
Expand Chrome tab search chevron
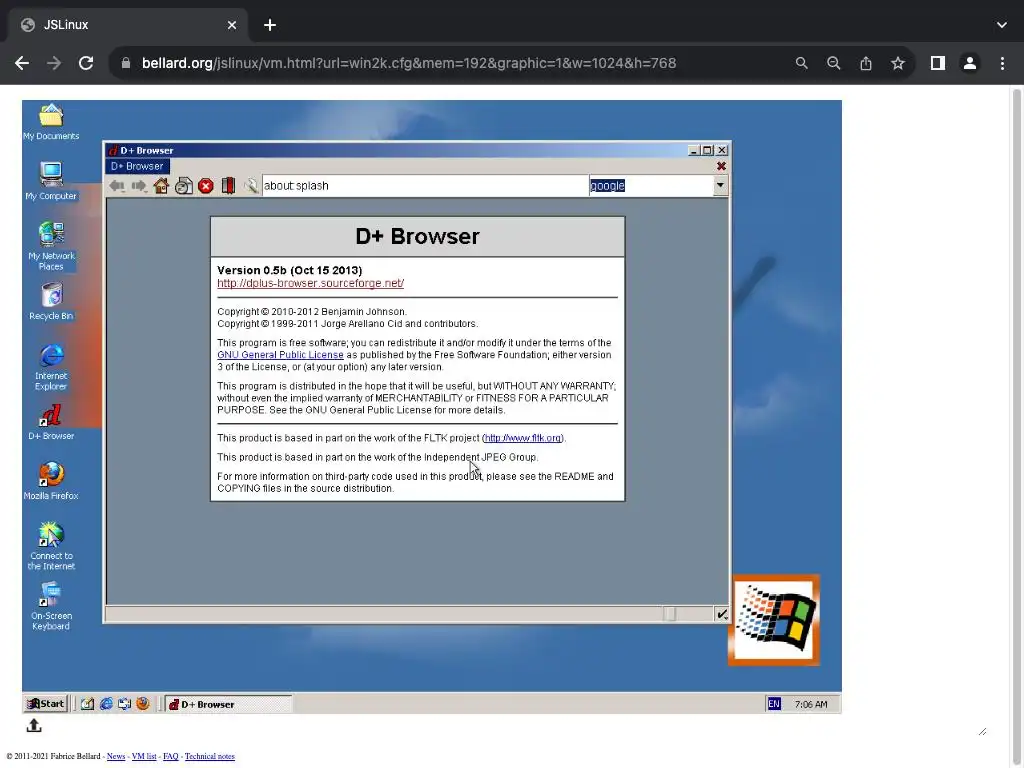(1002, 25)
